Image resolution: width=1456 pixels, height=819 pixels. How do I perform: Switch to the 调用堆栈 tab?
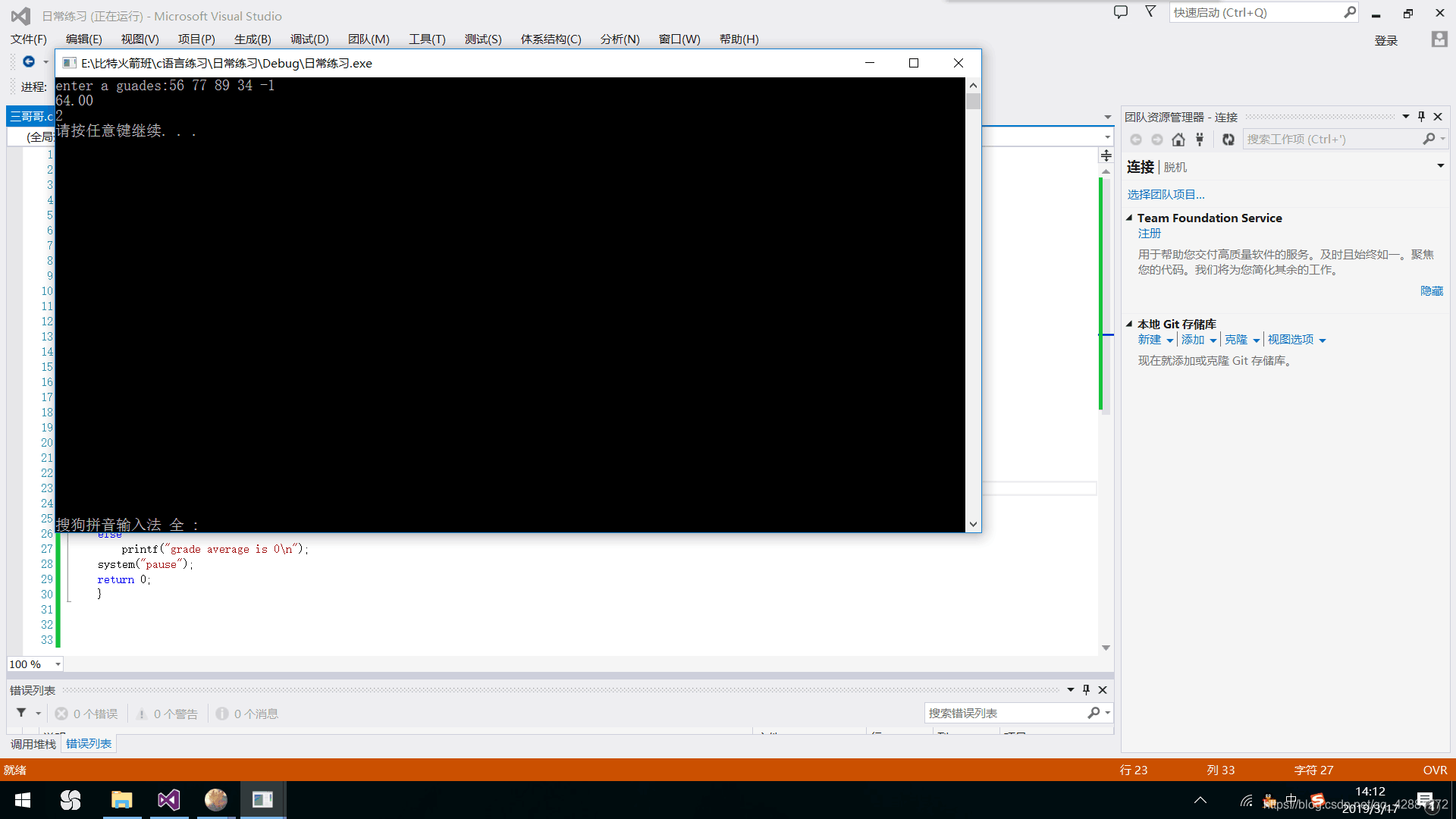pyautogui.click(x=33, y=744)
